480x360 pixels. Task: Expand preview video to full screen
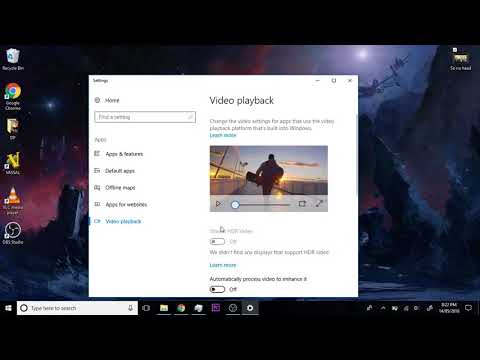click(319, 204)
